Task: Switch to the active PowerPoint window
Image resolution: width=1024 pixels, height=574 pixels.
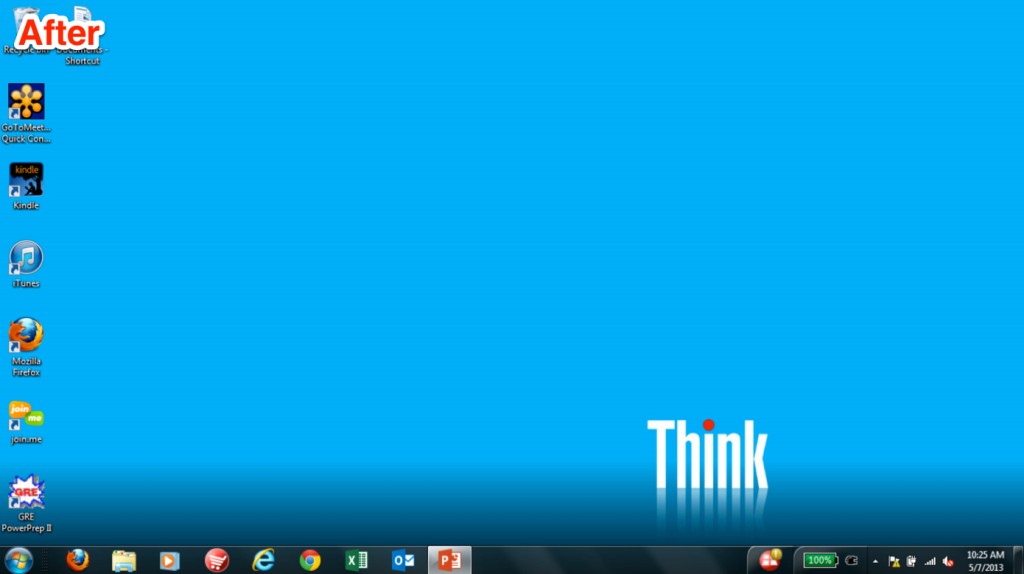Action: (x=449, y=560)
